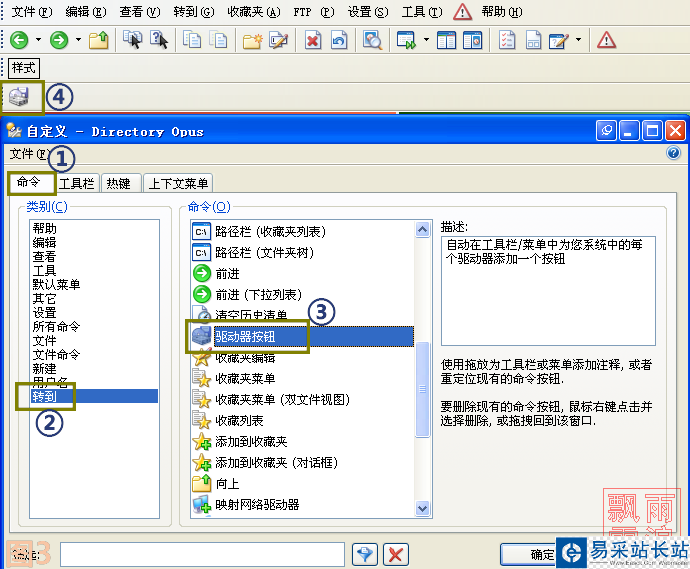Viewport: 690px width, 569px height.
Task: Open the 转到(G) menu
Action: [194, 12]
